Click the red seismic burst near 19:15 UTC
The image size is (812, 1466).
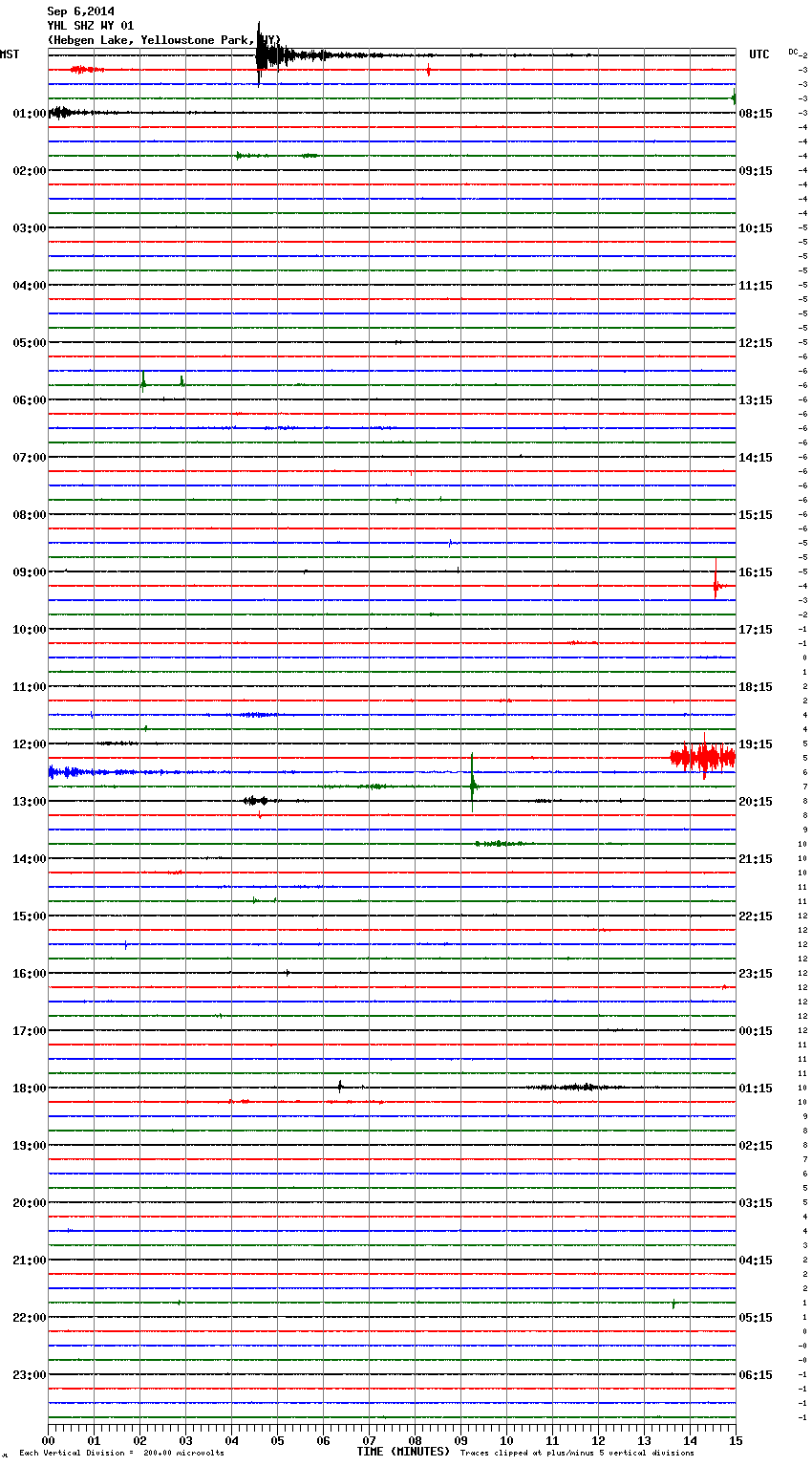(x=703, y=758)
